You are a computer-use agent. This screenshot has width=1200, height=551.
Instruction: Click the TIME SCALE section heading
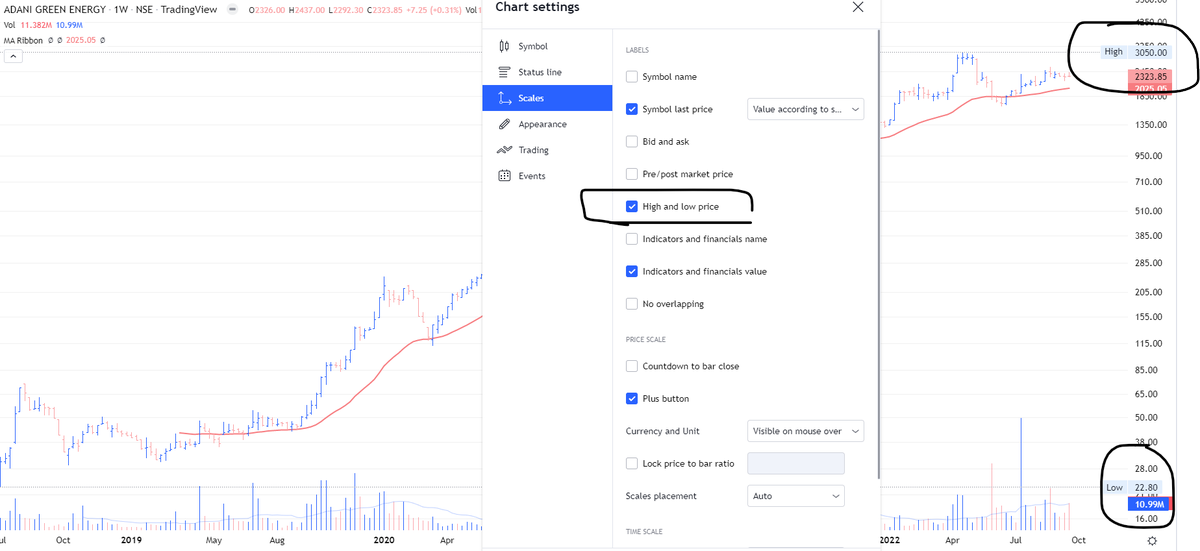point(644,531)
